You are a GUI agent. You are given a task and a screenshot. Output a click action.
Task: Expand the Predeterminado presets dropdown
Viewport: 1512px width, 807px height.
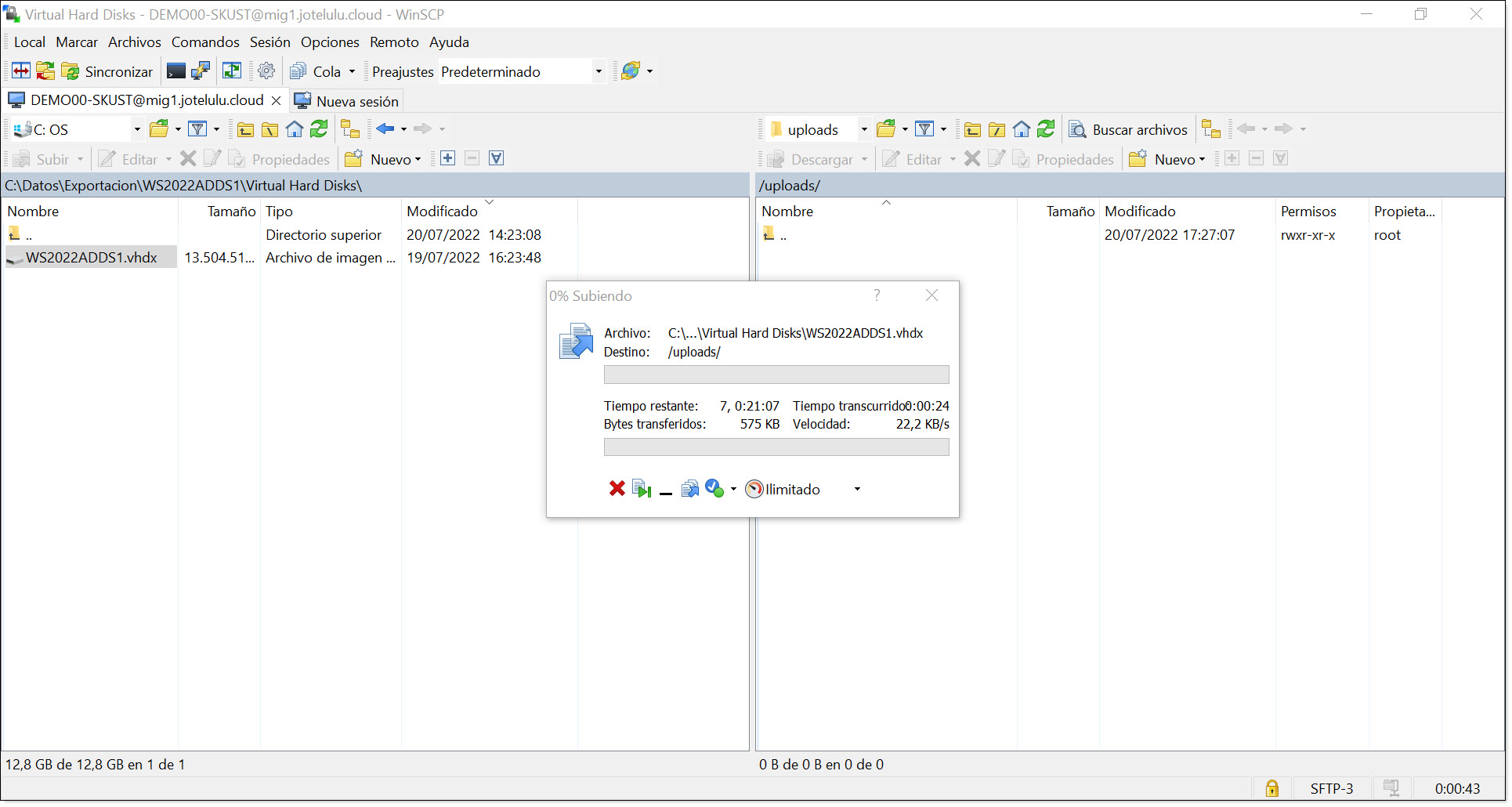598,71
